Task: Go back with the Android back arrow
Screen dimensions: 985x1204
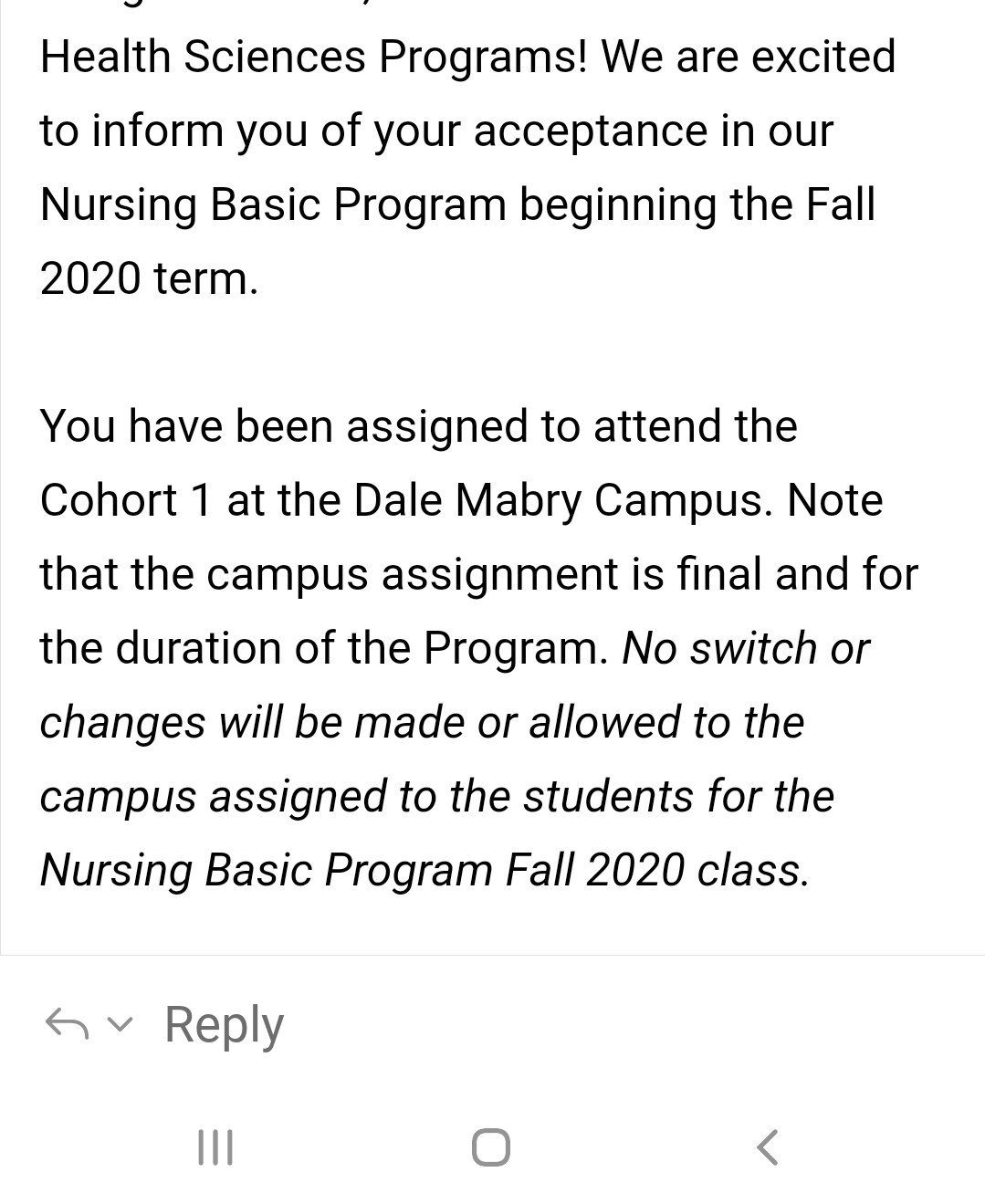Action: [x=768, y=1147]
